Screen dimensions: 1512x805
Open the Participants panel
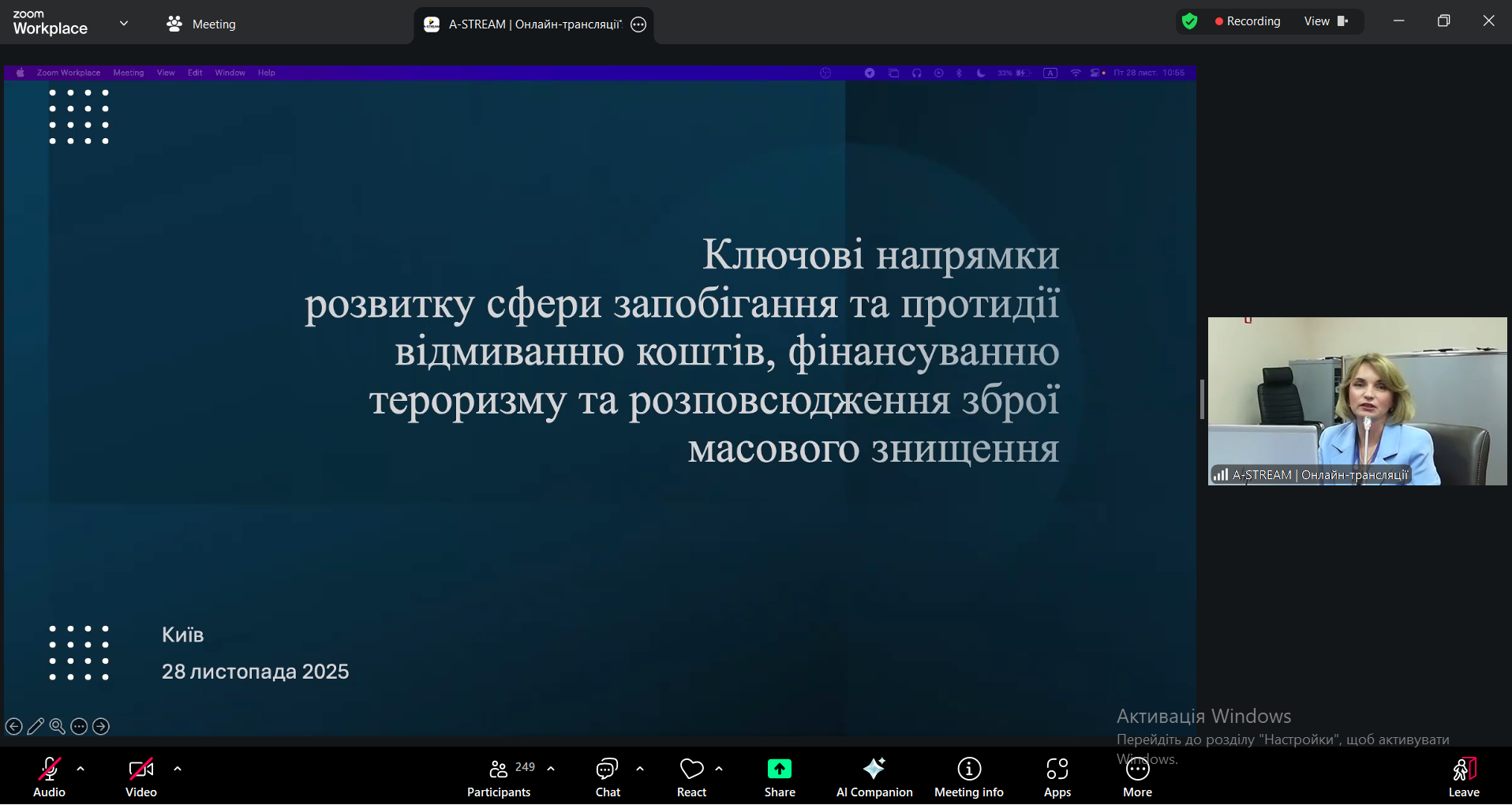(x=499, y=777)
